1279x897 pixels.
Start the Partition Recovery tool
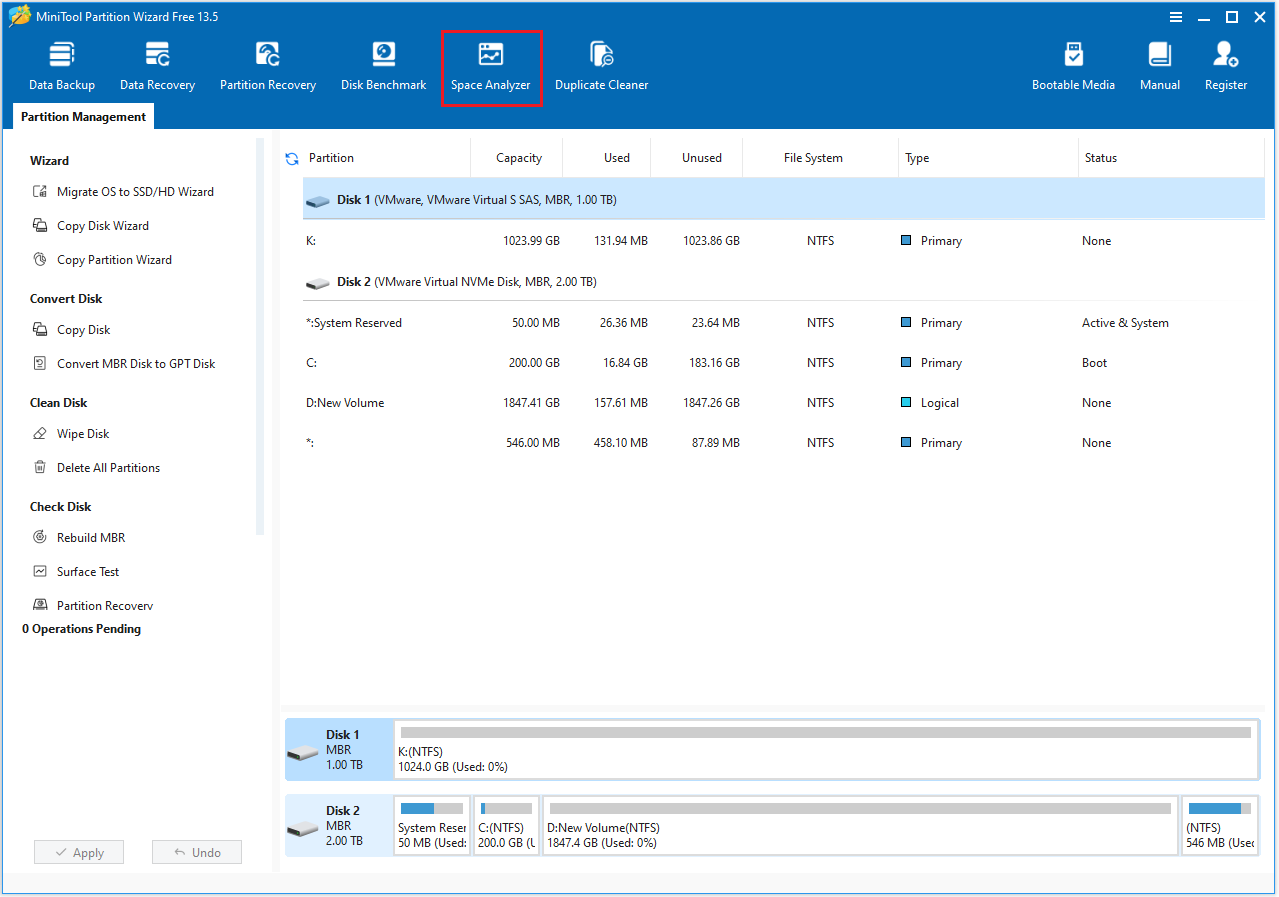(267, 64)
